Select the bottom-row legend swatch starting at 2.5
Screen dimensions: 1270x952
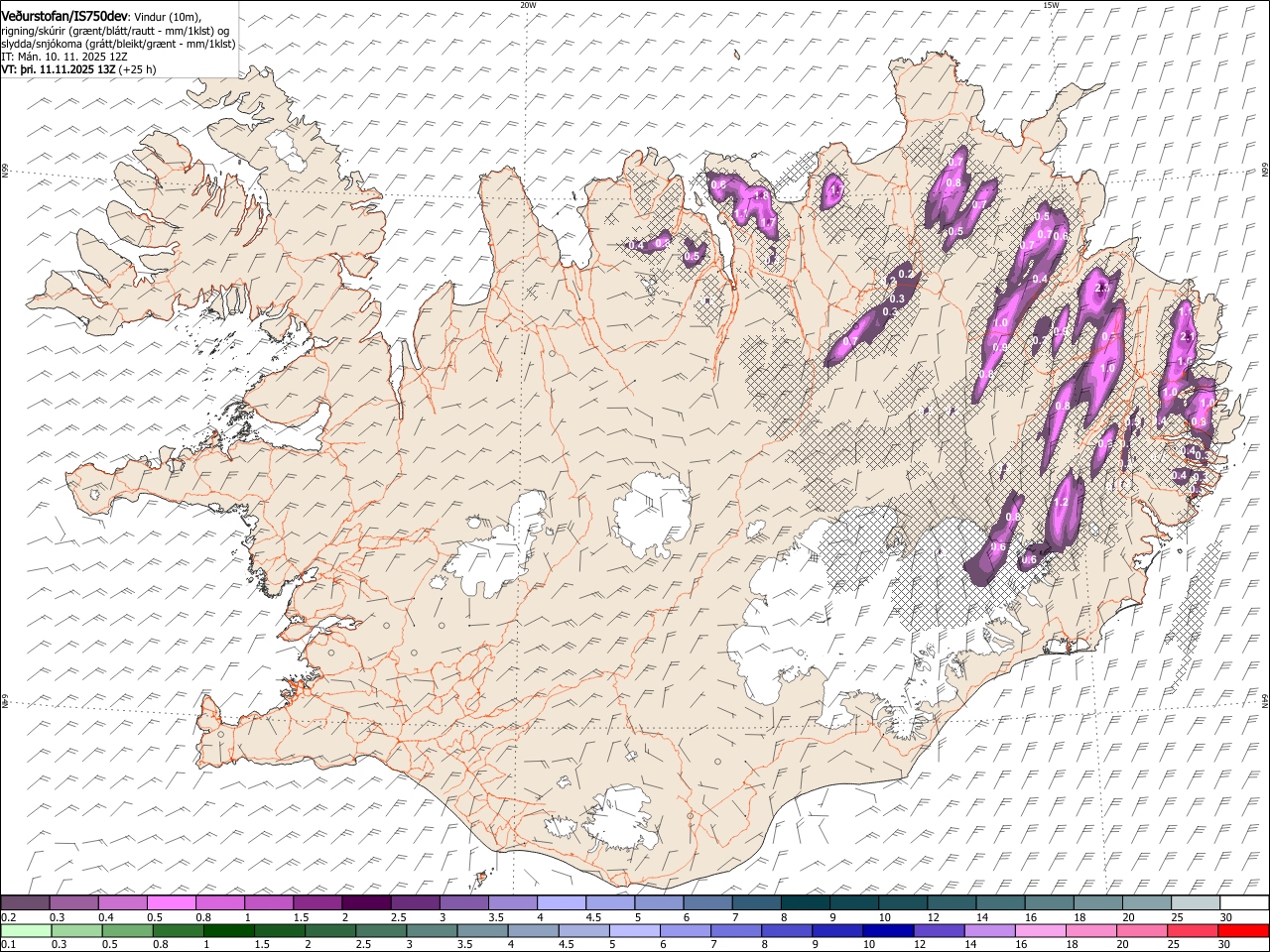(x=381, y=930)
